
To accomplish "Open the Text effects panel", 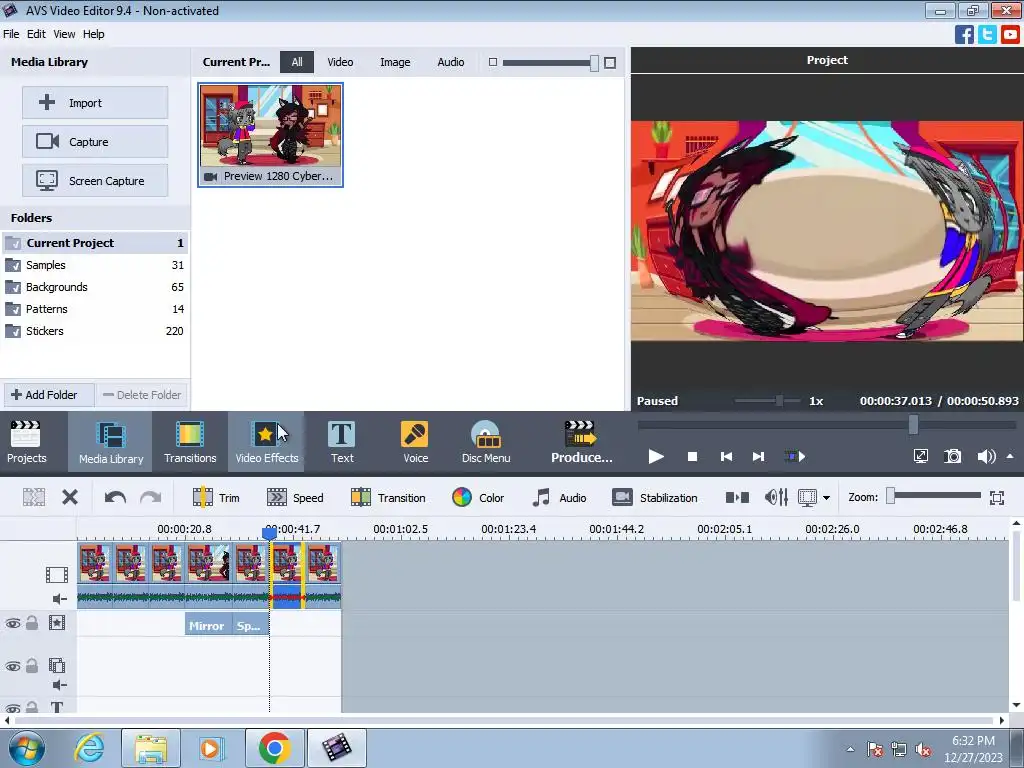I will [x=342, y=442].
